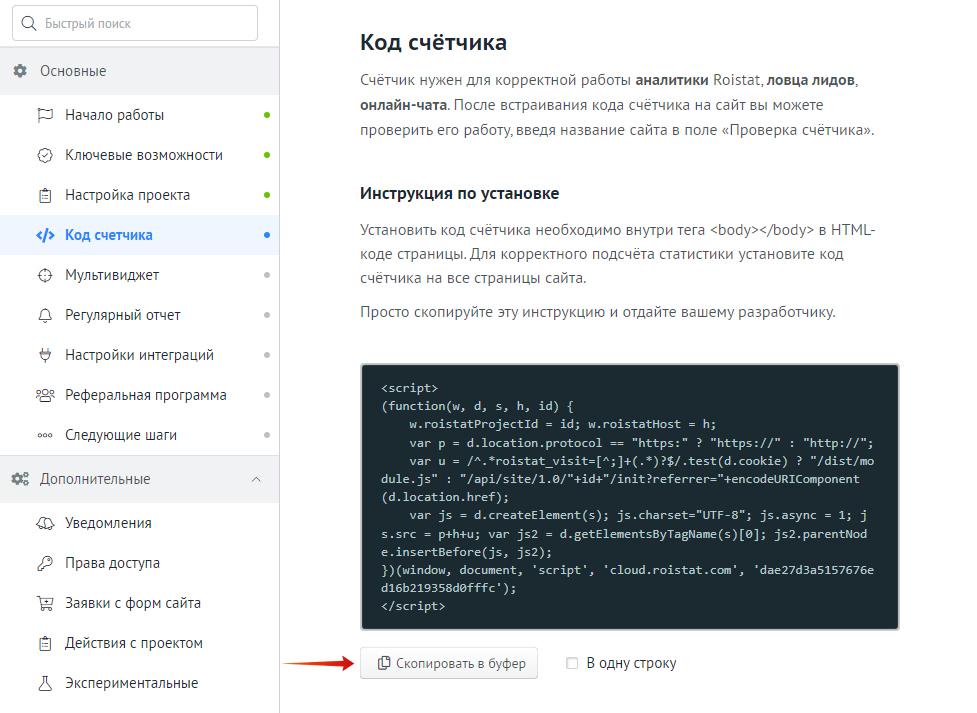Viewport: 977px width, 713px height.
Task: Click the people icon for Реферальная программа
Action: [x=45, y=395]
